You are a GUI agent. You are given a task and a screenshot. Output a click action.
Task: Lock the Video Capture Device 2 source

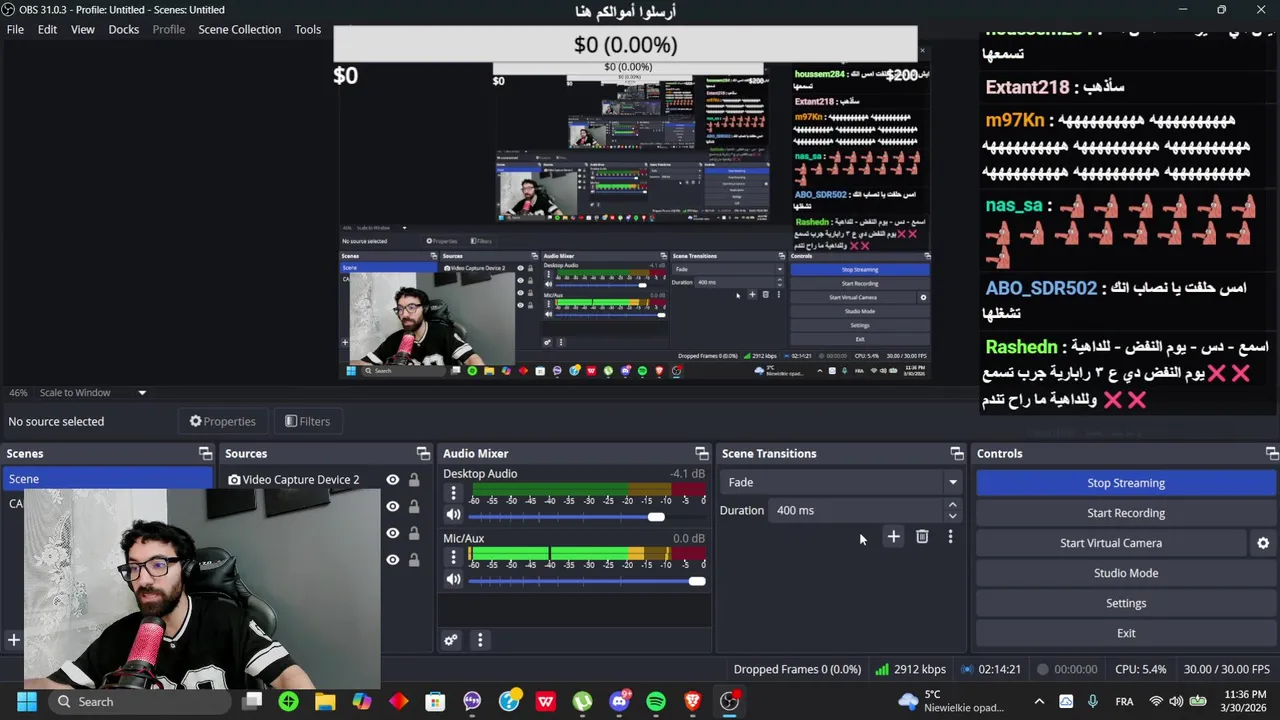click(414, 480)
